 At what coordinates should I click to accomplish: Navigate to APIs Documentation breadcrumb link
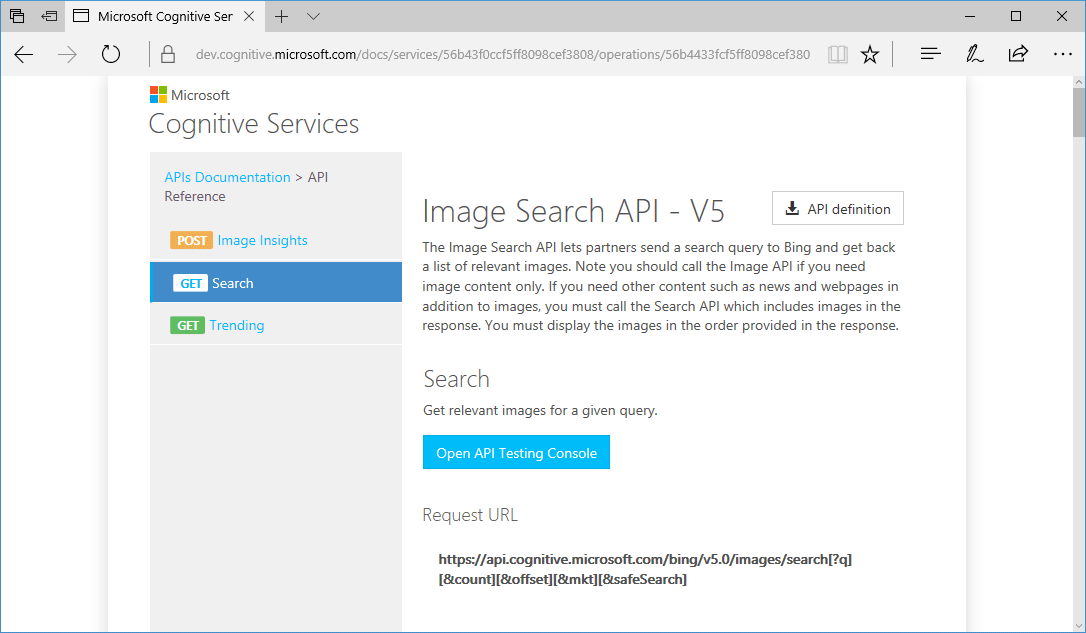click(x=227, y=177)
